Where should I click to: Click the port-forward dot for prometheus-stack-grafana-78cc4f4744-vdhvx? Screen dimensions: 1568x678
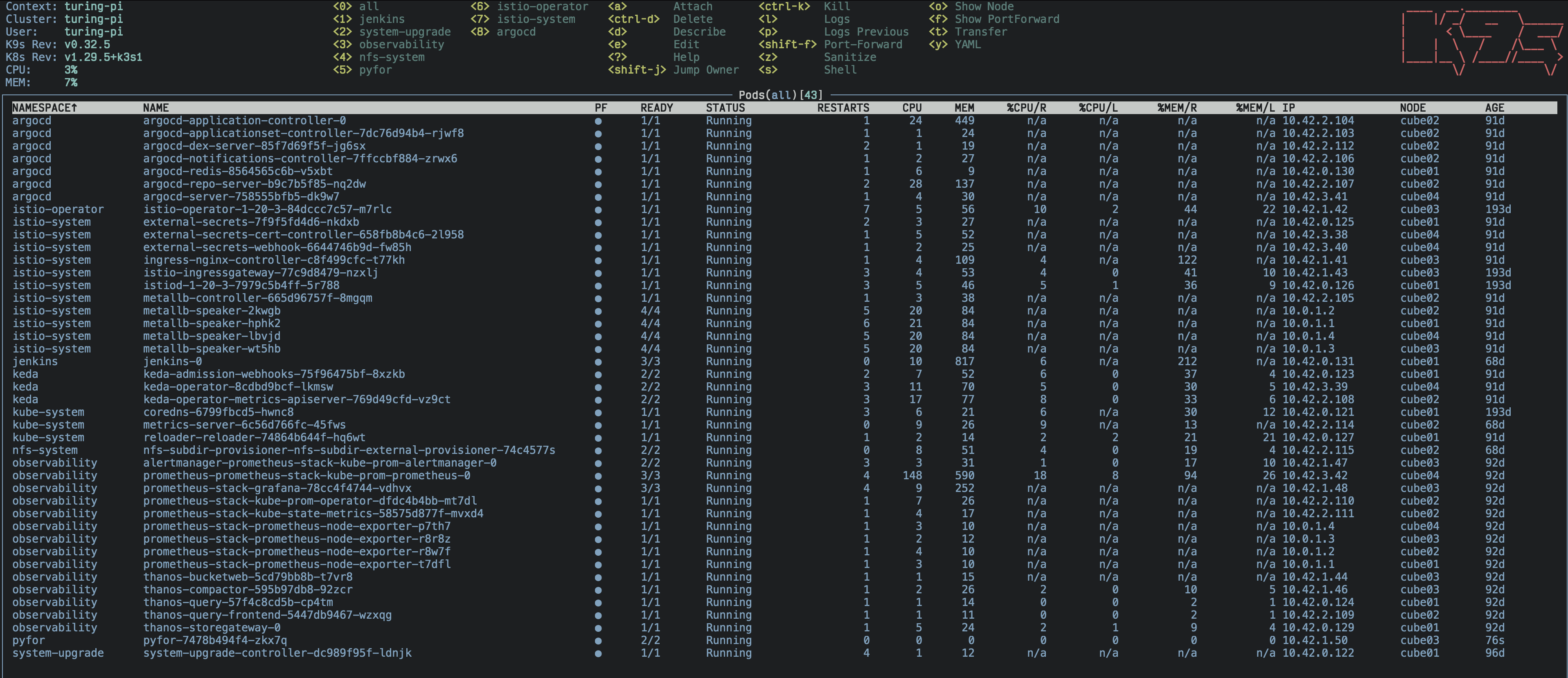(x=598, y=489)
